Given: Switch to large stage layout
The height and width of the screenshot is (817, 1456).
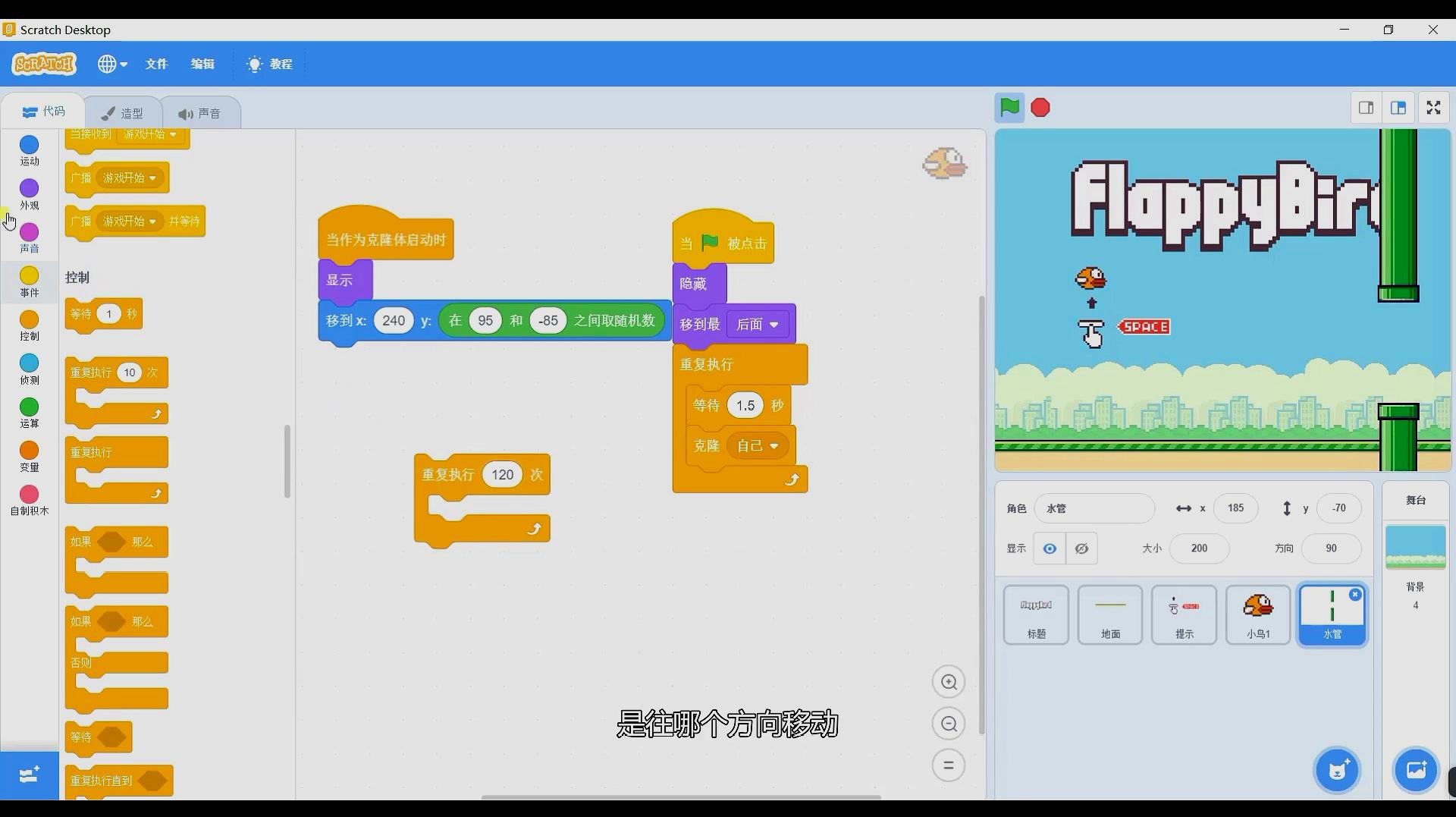Looking at the screenshot, I should [1398, 108].
